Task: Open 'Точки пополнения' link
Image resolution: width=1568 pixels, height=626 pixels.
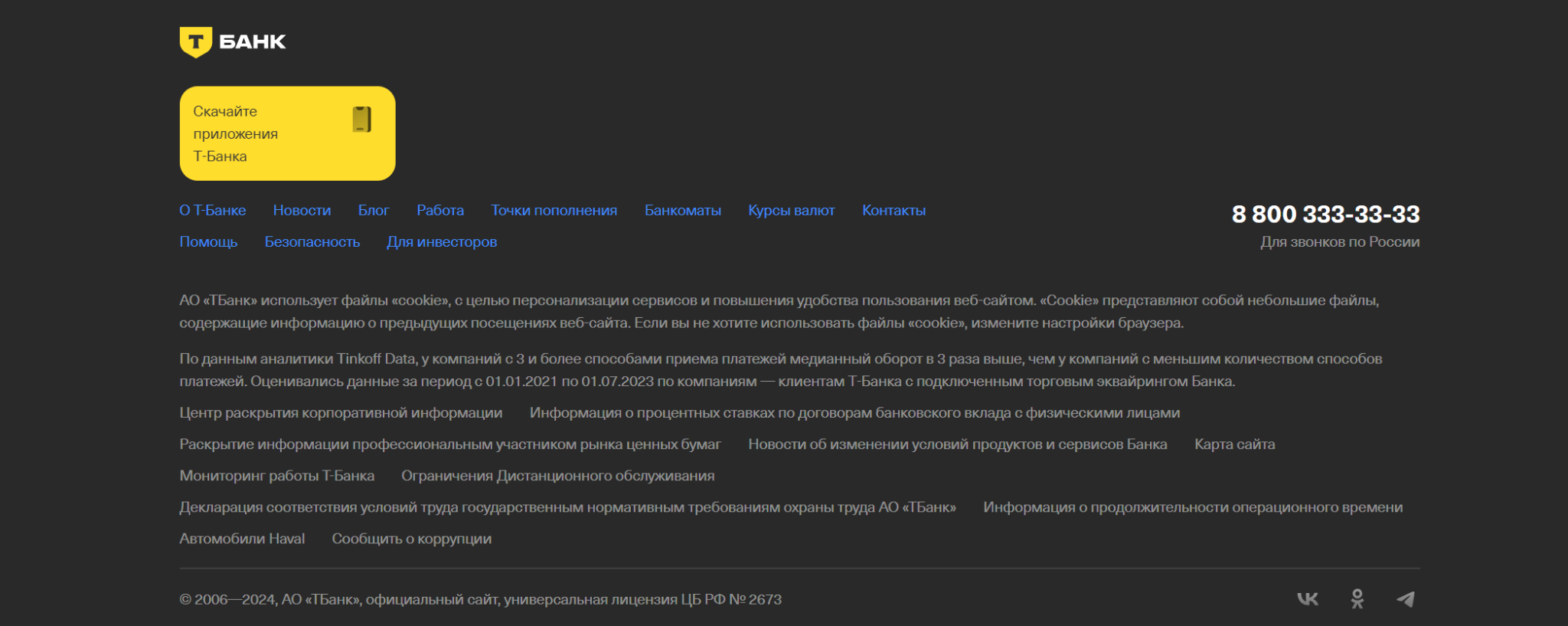Action: (x=554, y=211)
